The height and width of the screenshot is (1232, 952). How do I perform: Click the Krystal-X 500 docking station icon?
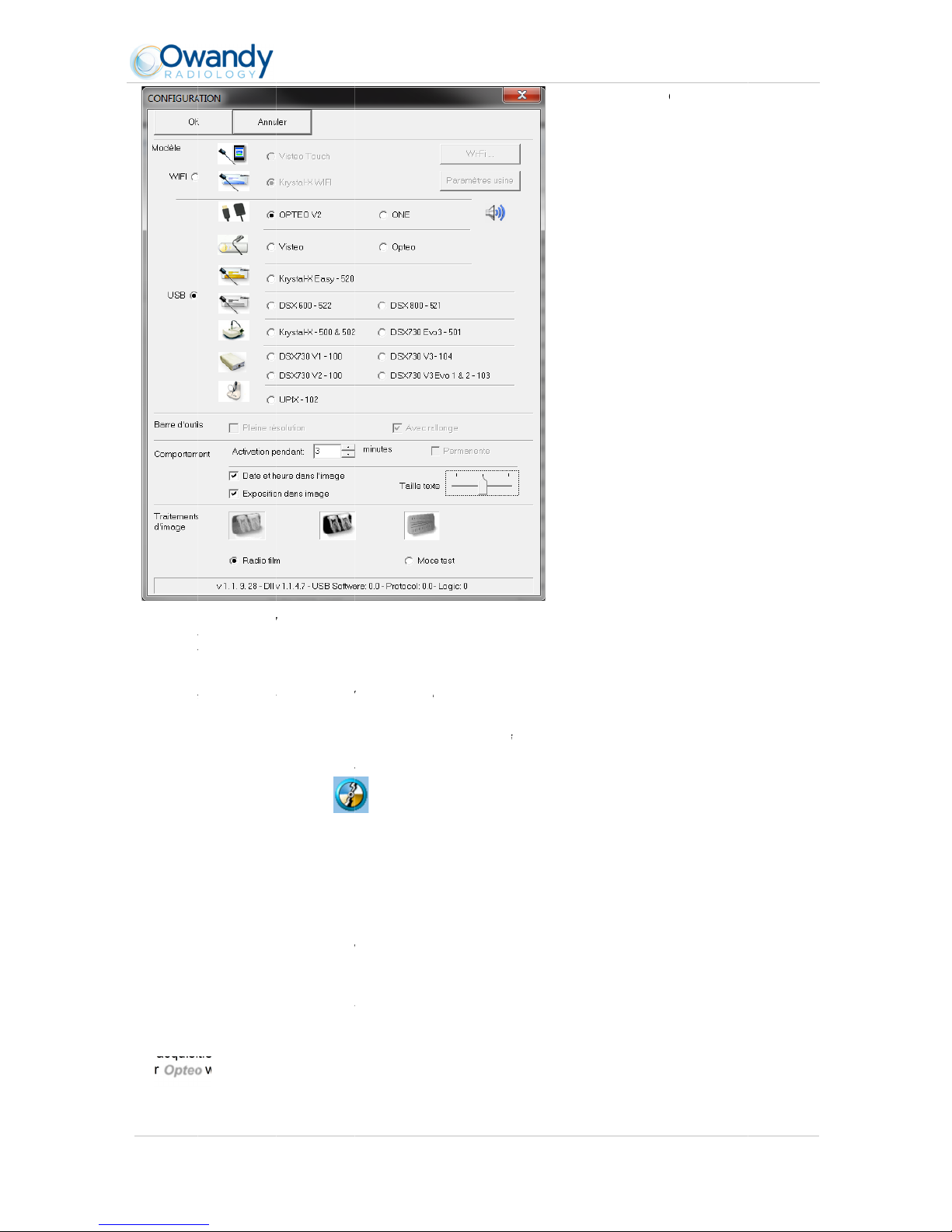[234, 330]
